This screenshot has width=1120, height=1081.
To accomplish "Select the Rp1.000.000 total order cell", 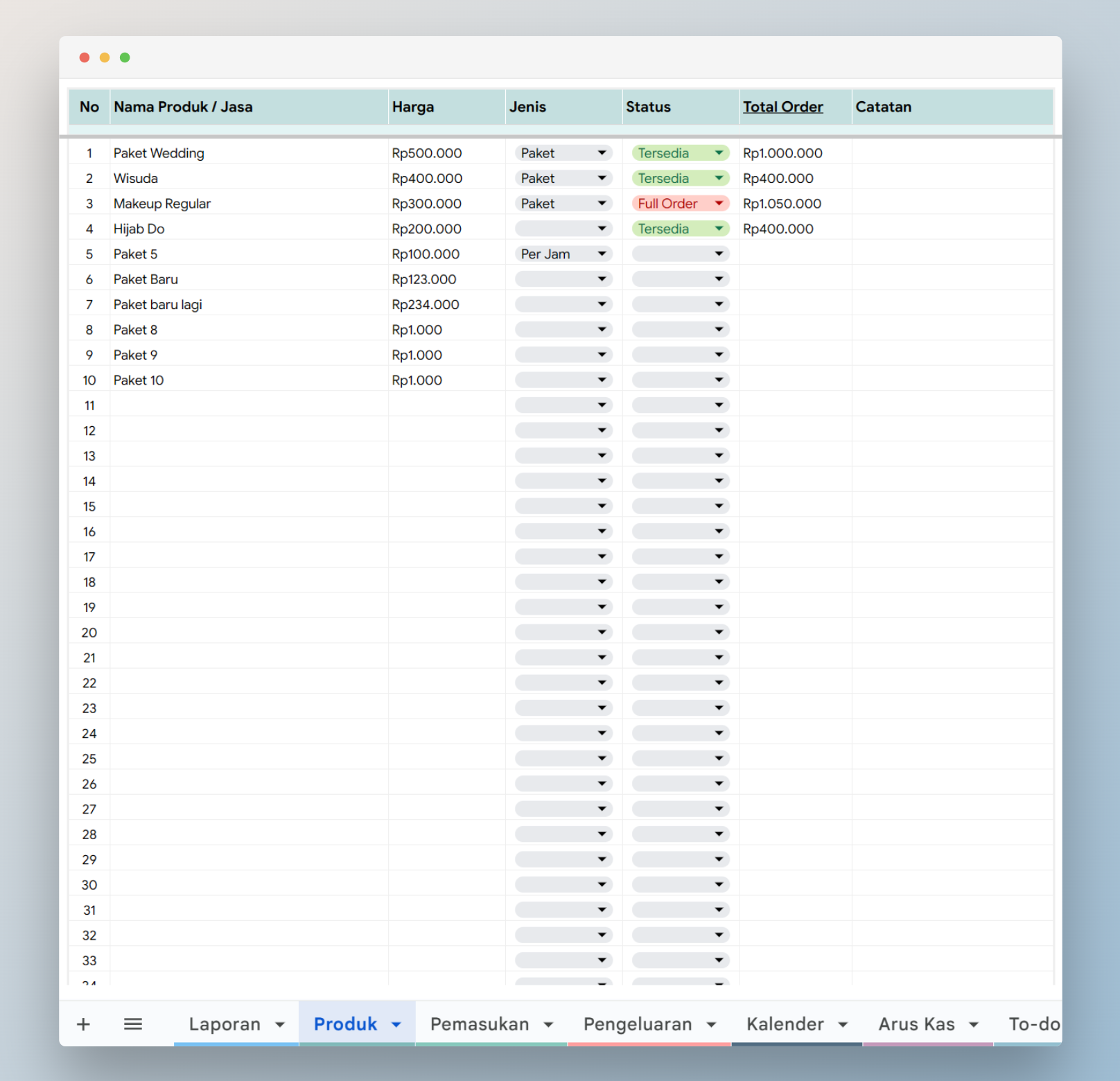I will [796, 153].
